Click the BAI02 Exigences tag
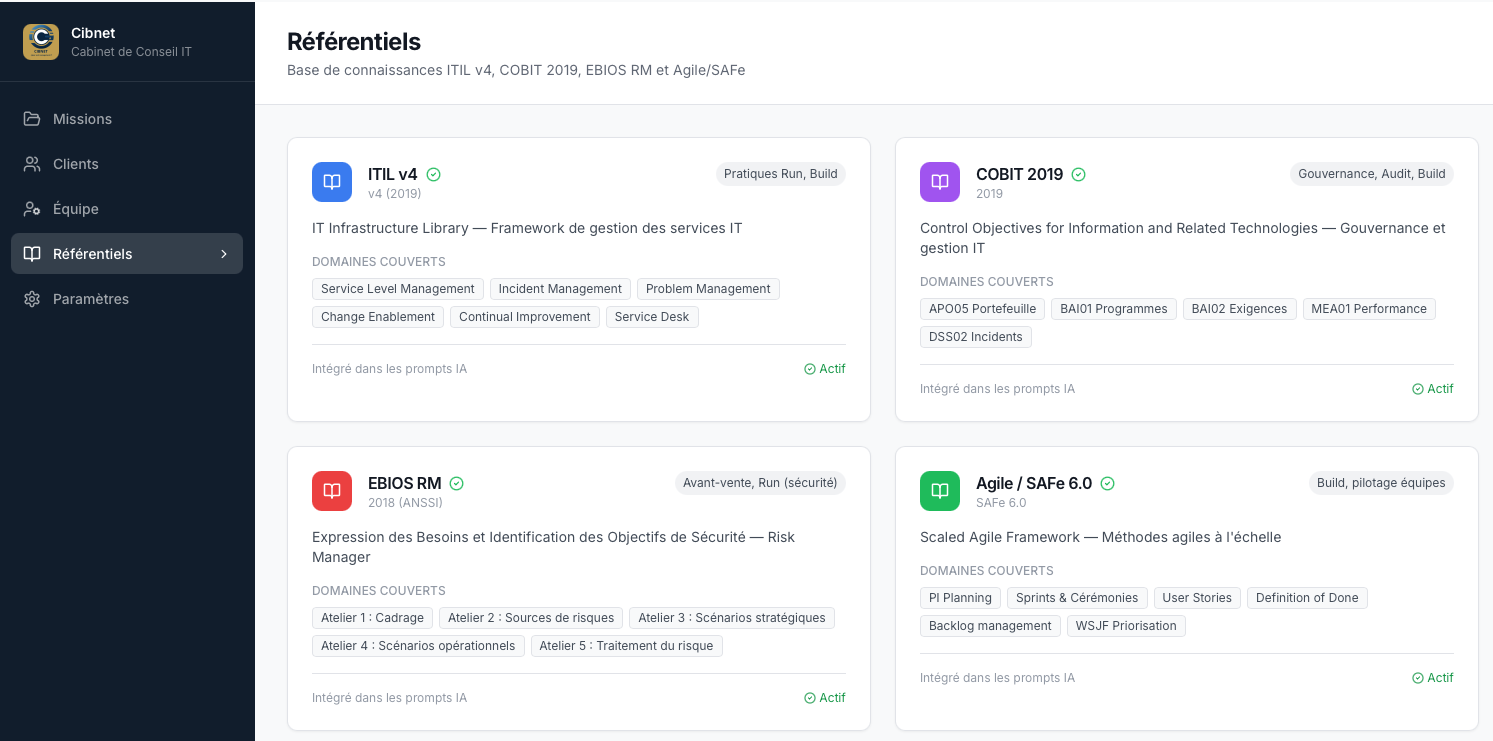Image resolution: width=1493 pixels, height=741 pixels. click(x=1240, y=309)
